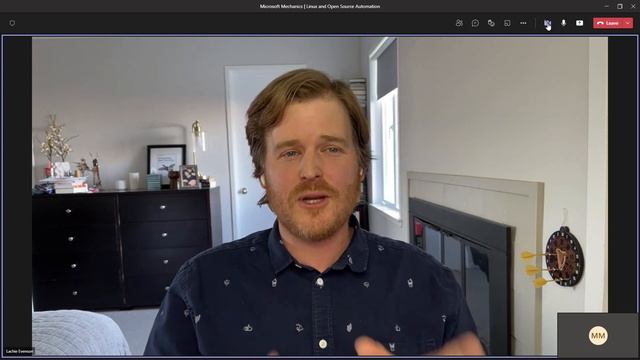Select the main speaker video
The image size is (640, 360).
tap(320, 196)
